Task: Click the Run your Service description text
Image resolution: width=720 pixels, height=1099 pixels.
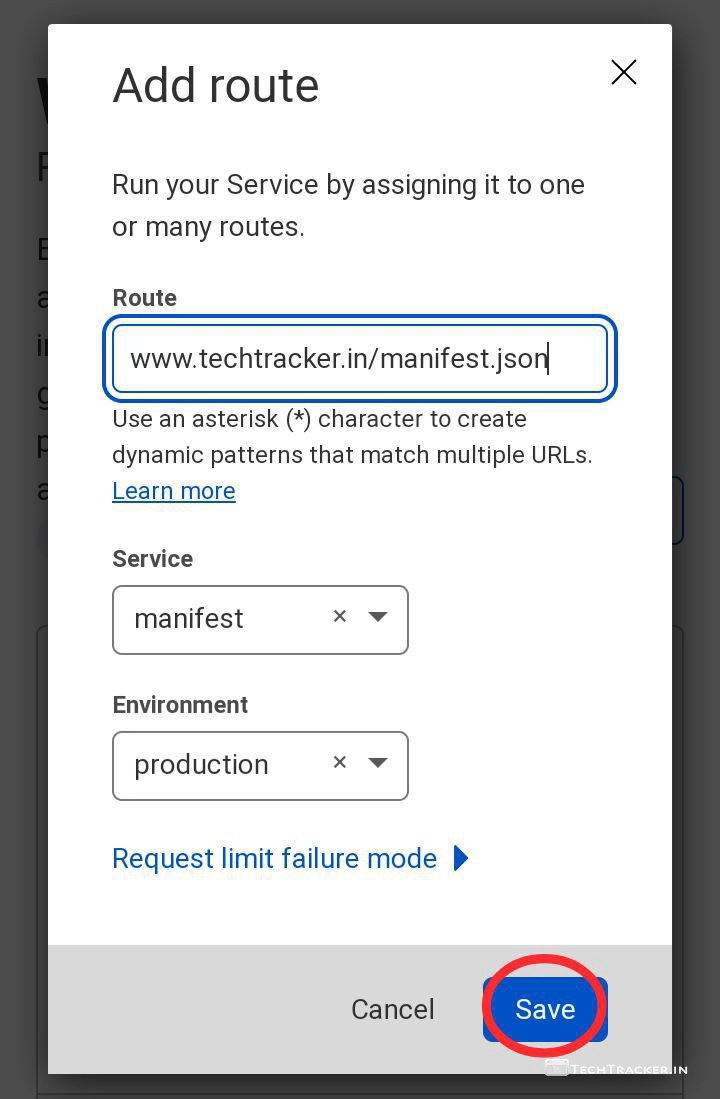Action: (348, 205)
